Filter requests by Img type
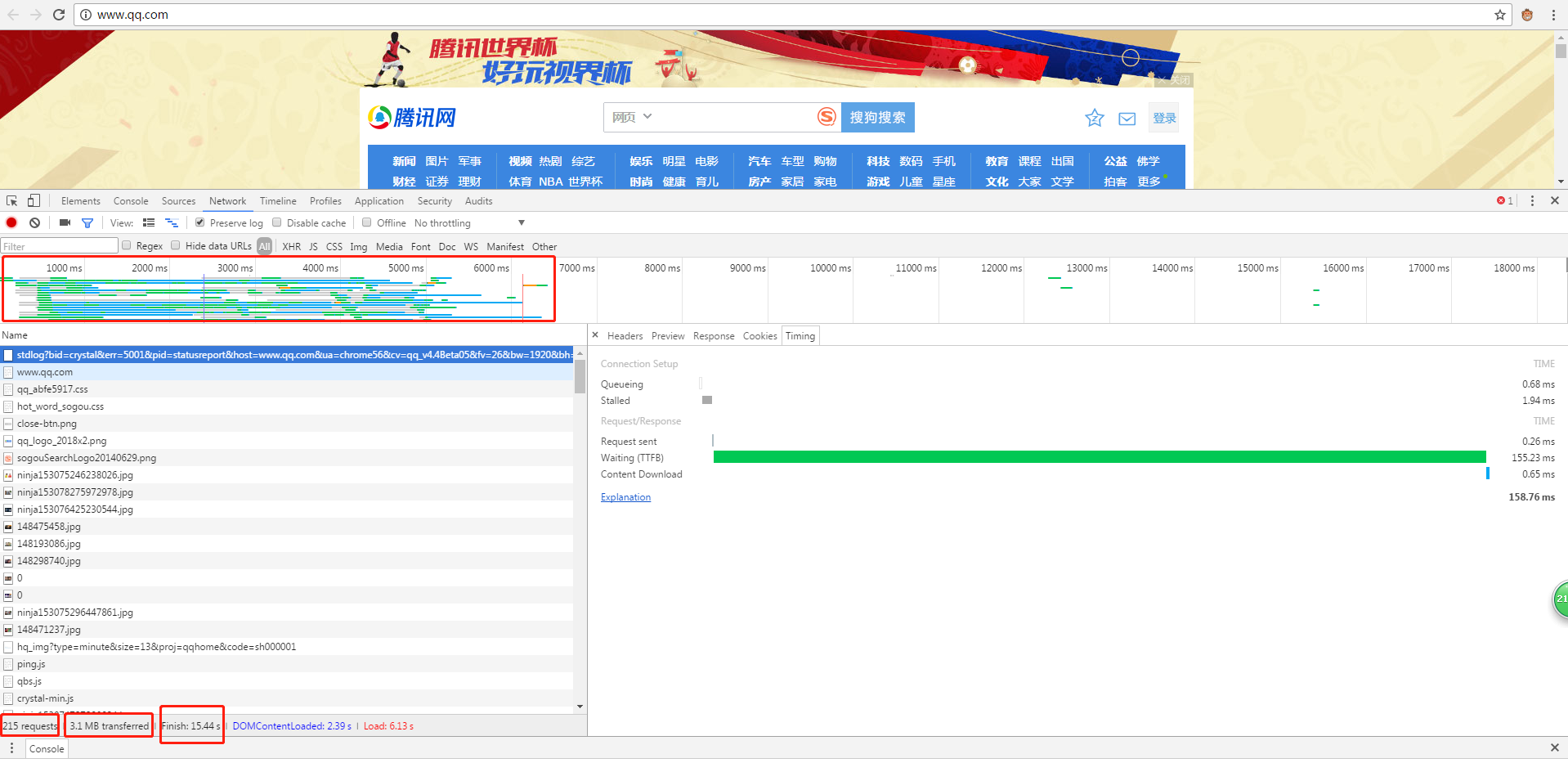Image resolution: width=1568 pixels, height=763 pixels. [x=359, y=246]
